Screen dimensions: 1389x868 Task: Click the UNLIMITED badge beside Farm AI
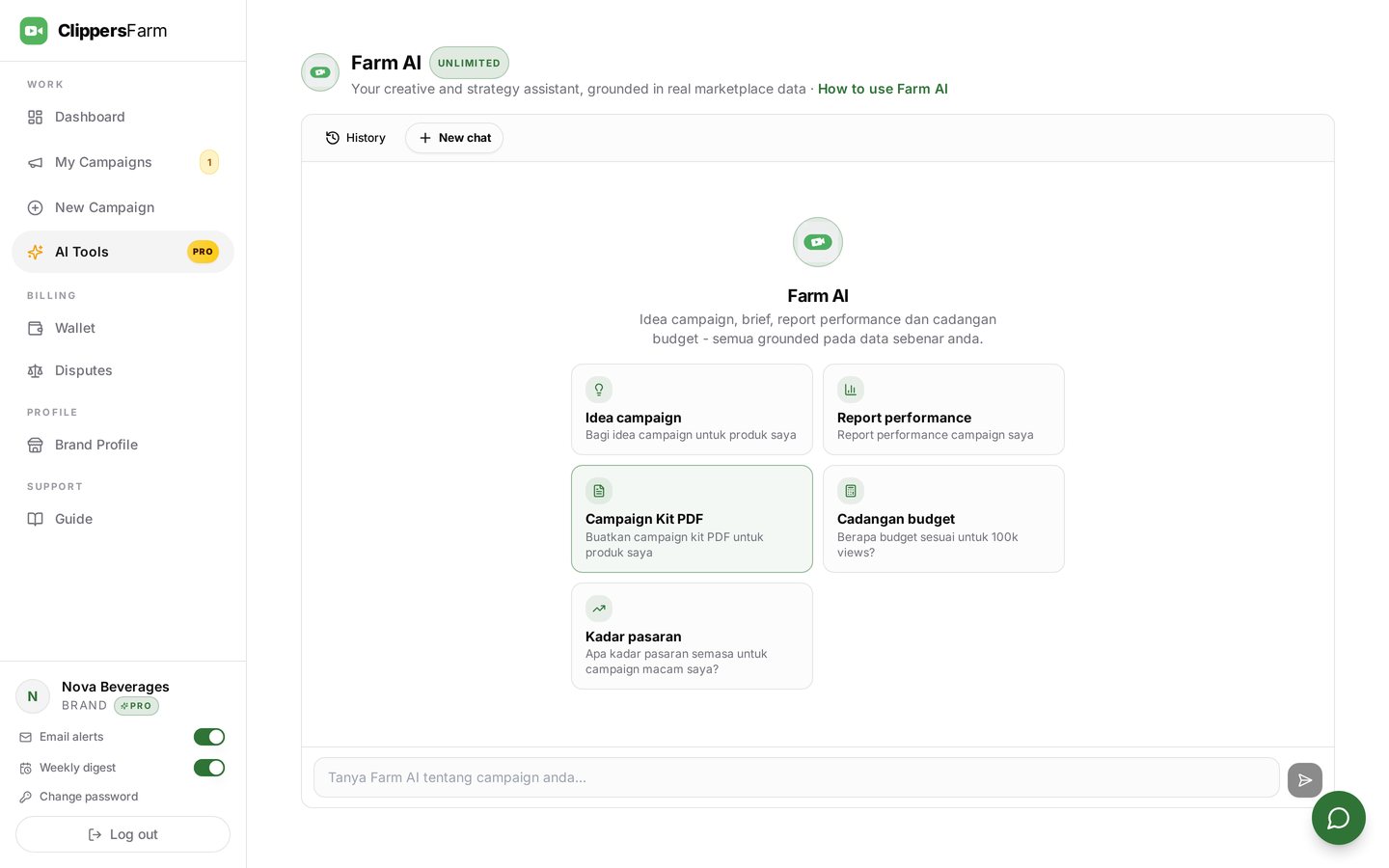point(469,63)
